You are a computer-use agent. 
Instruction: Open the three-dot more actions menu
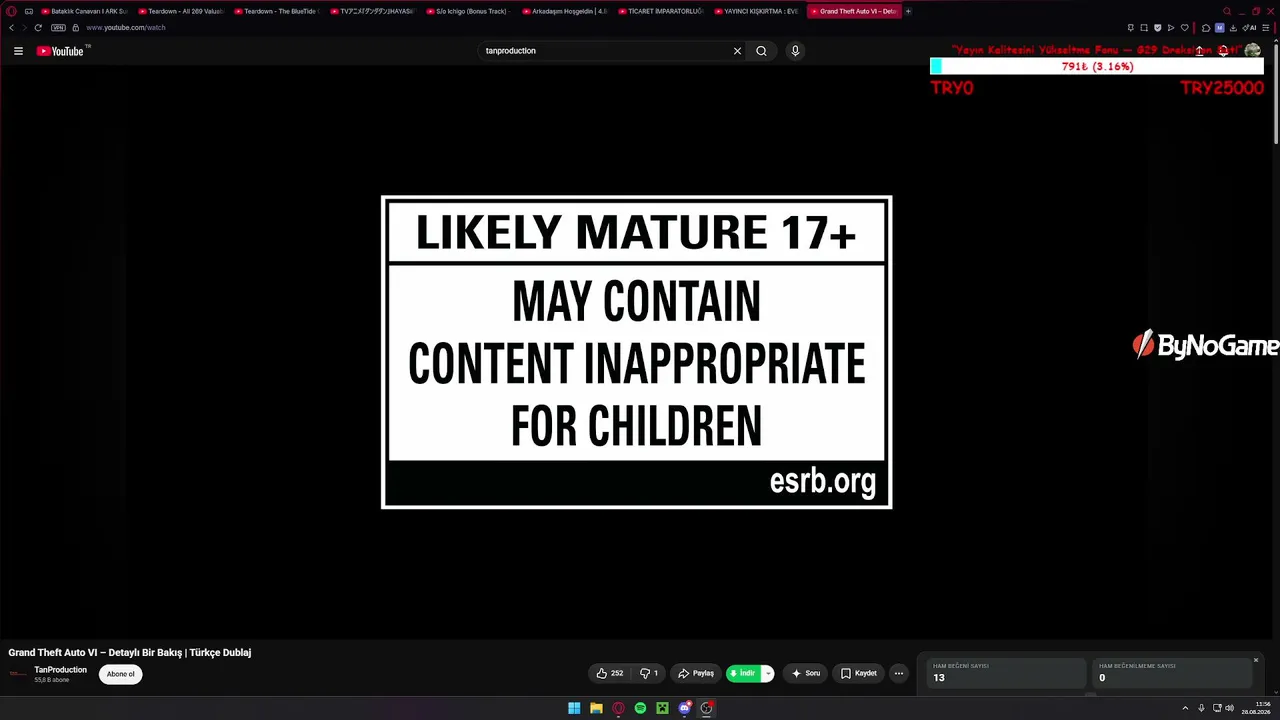click(x=898, y=674)
